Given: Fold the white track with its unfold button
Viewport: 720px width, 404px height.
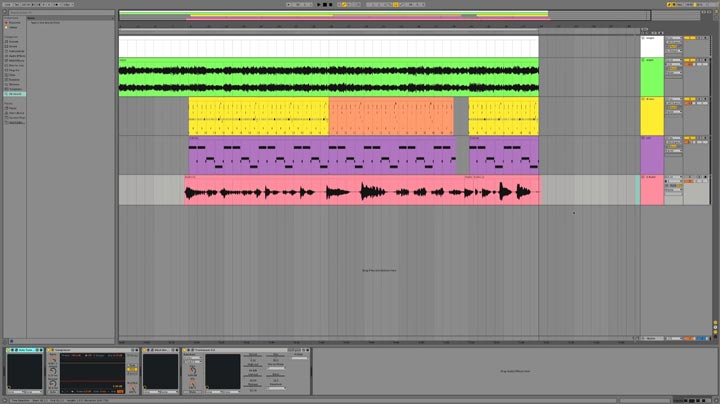Looking at the screenshot, I should (x=643, y=38).
